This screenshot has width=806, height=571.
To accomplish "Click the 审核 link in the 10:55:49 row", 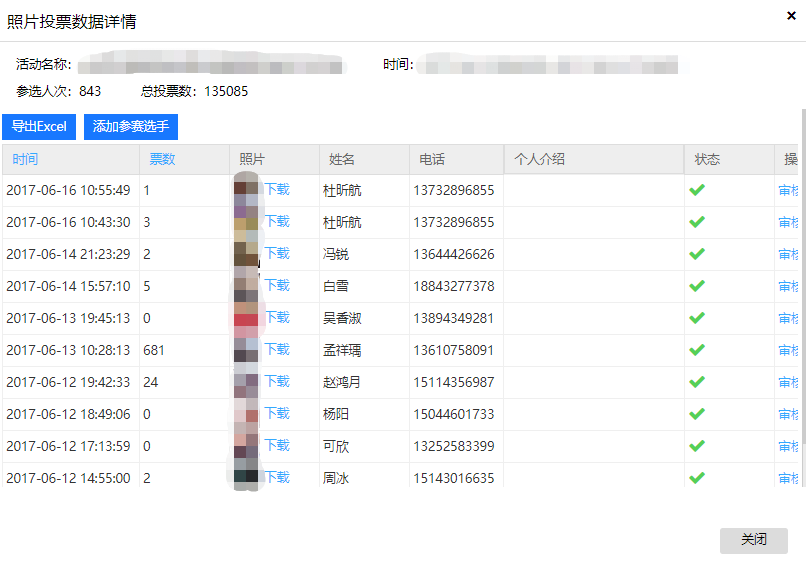I will (x=788, y=190).
